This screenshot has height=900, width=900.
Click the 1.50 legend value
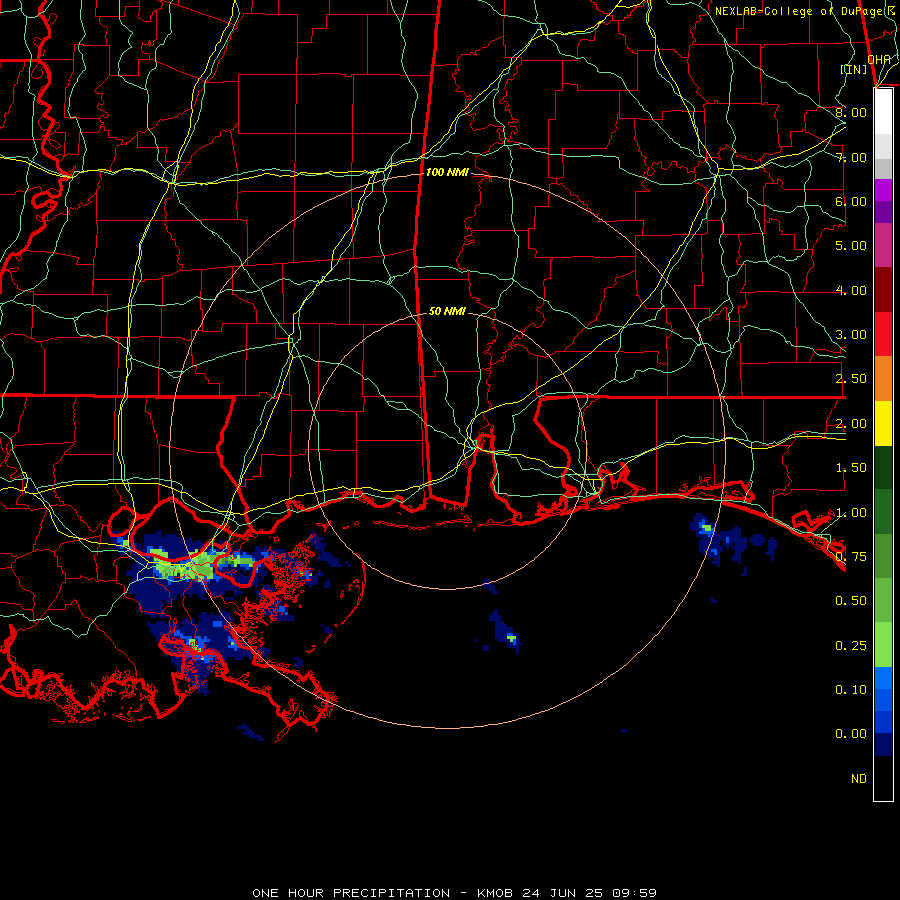click(851, 468)
